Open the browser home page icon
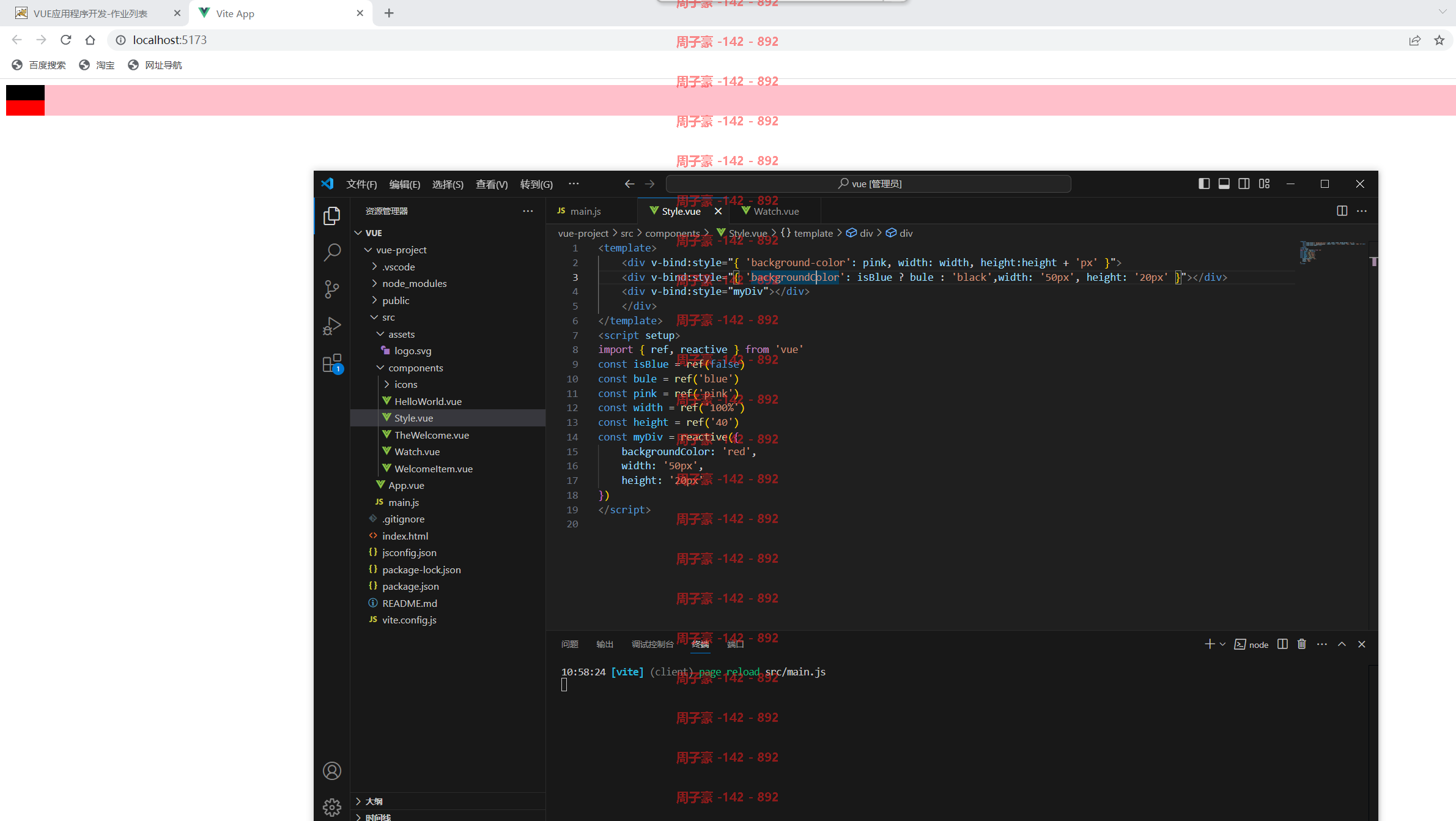The image size is (1456, 821). pyautogui.click(x=91, y=40)
